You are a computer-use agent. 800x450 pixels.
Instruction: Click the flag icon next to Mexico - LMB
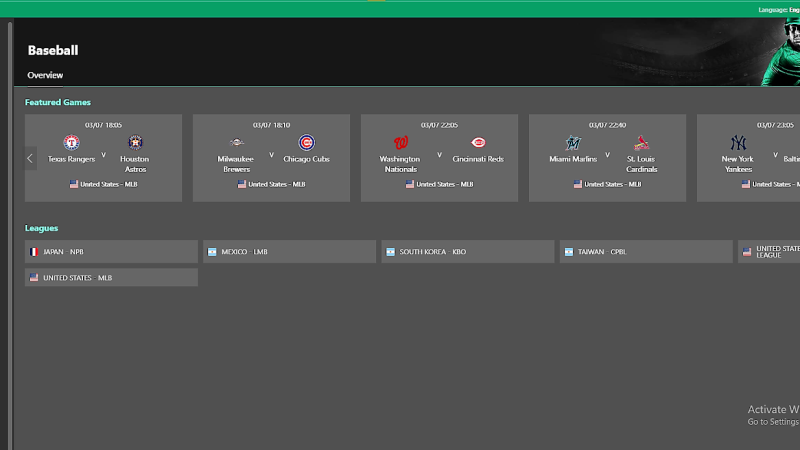point(212,252)
